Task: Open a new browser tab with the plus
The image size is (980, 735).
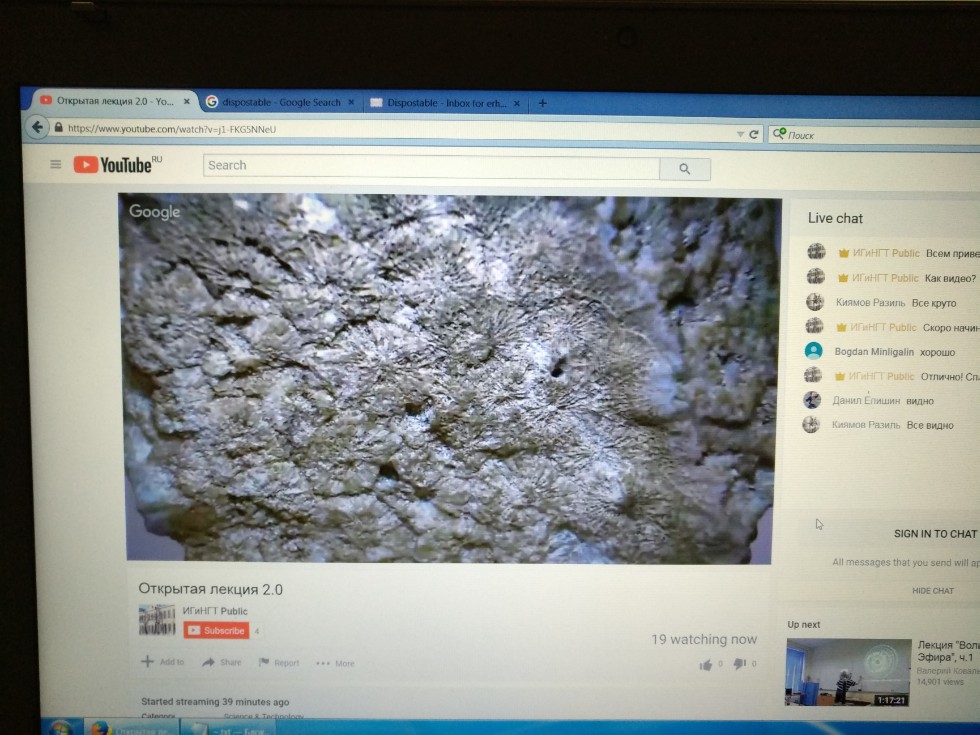Action: click(543, 103)
